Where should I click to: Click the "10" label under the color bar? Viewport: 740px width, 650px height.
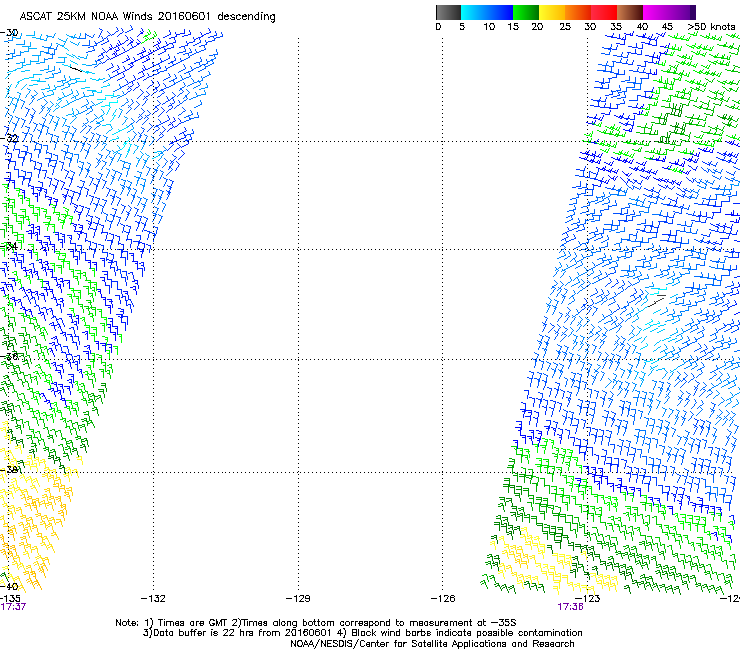click(x=489, y=27)
